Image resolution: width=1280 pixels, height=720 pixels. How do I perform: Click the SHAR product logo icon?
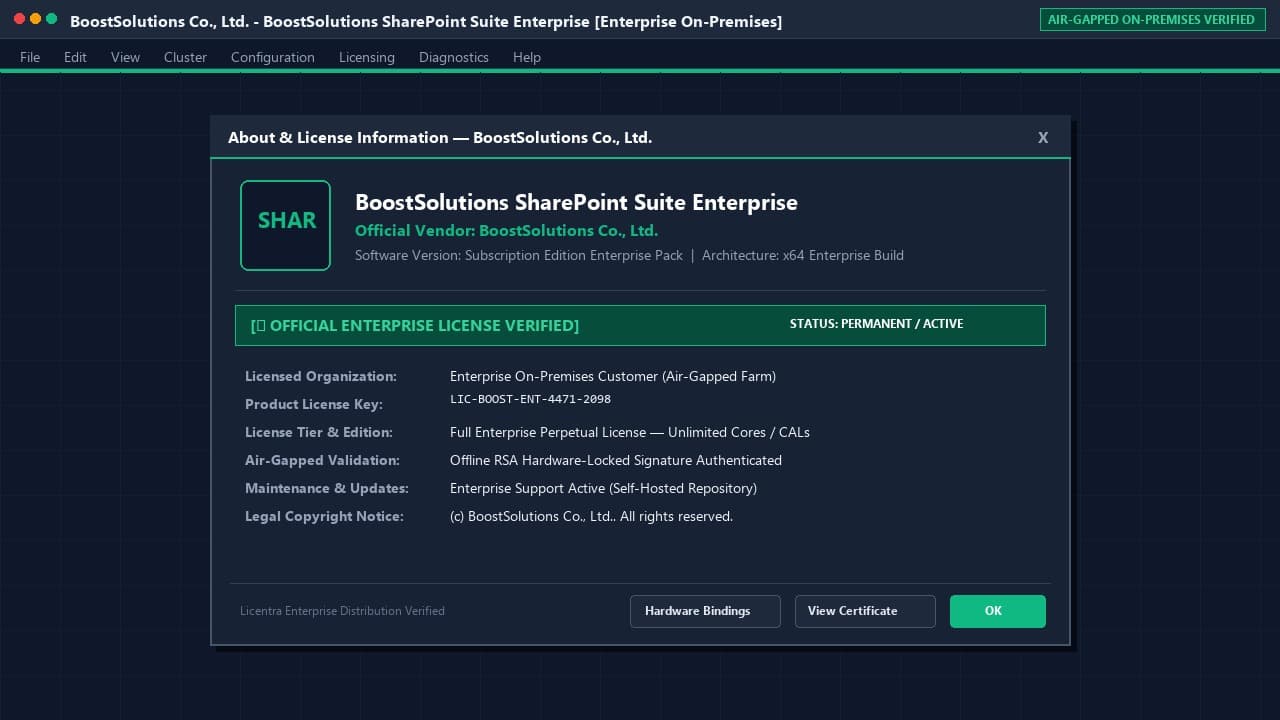tap(285, 225)
